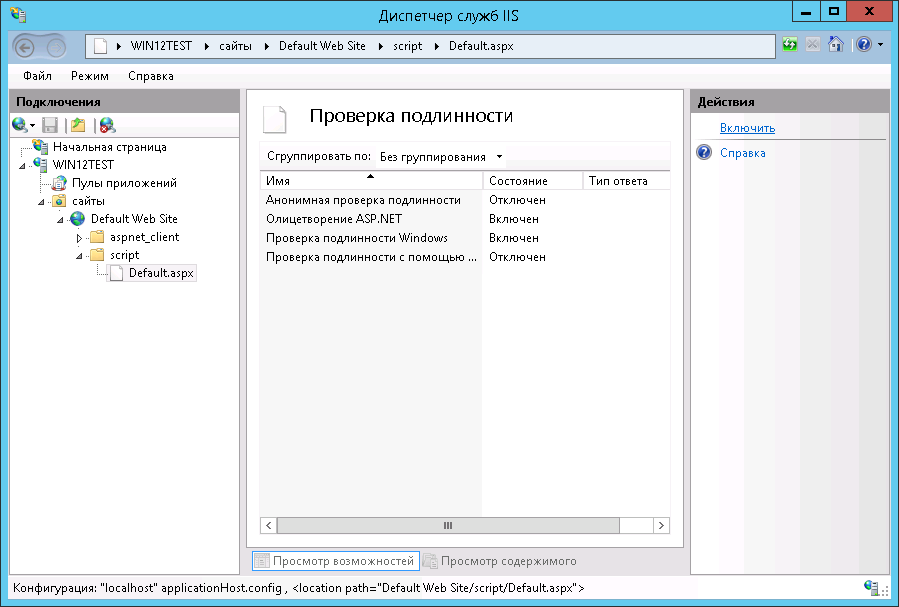Click the Home icon in address bar

[x=835, y=46]
